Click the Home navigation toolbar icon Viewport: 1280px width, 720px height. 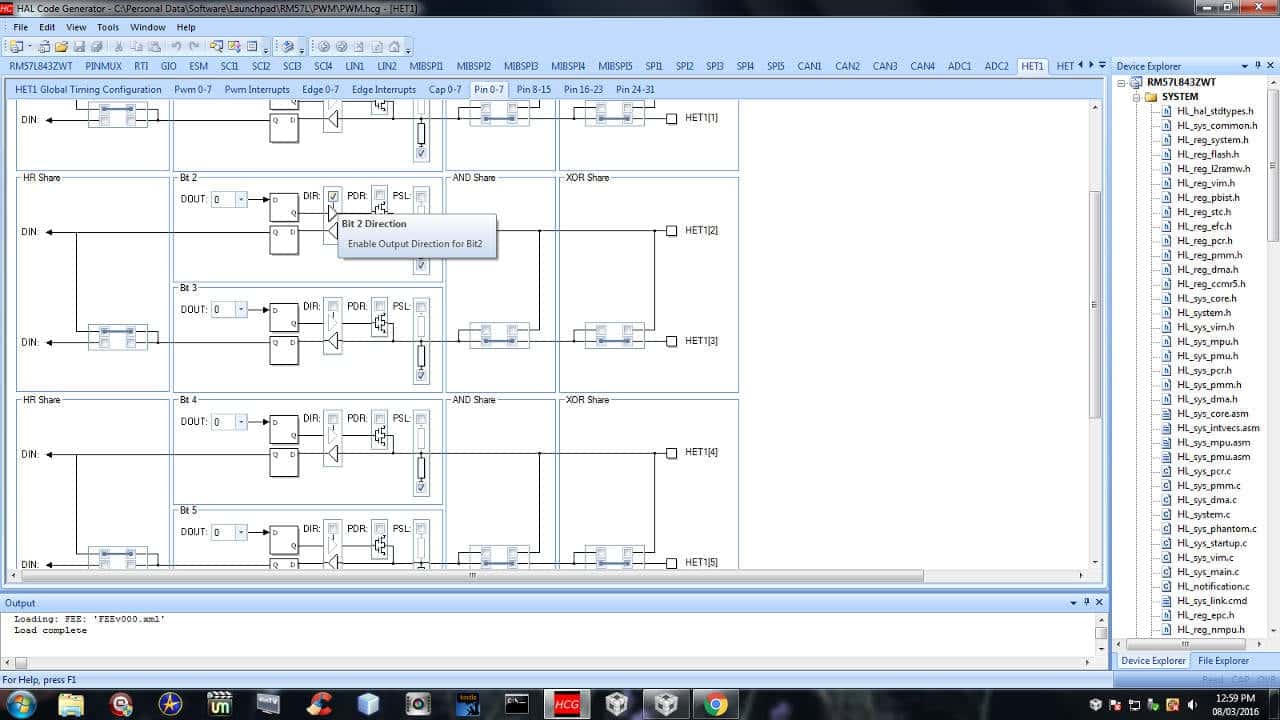[394, 47]
